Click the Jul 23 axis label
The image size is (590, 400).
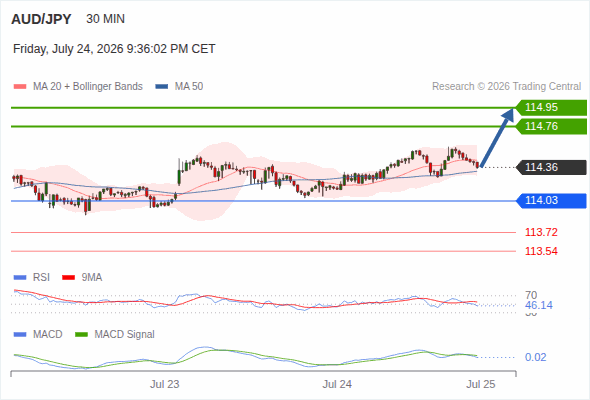(x=164, y=384)
